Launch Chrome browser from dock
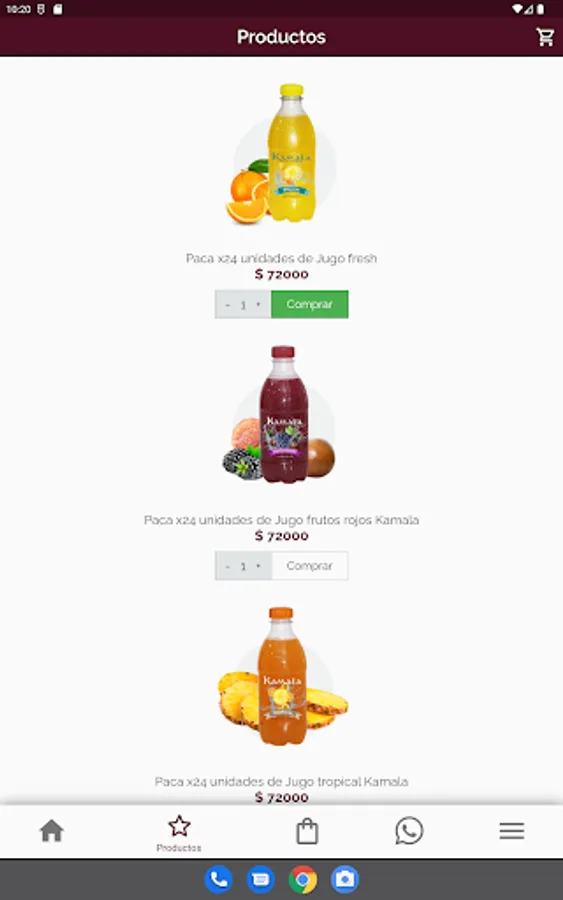The width and height of the screenshot is (563, 900). pyautogui.click(x=303, y=879)
